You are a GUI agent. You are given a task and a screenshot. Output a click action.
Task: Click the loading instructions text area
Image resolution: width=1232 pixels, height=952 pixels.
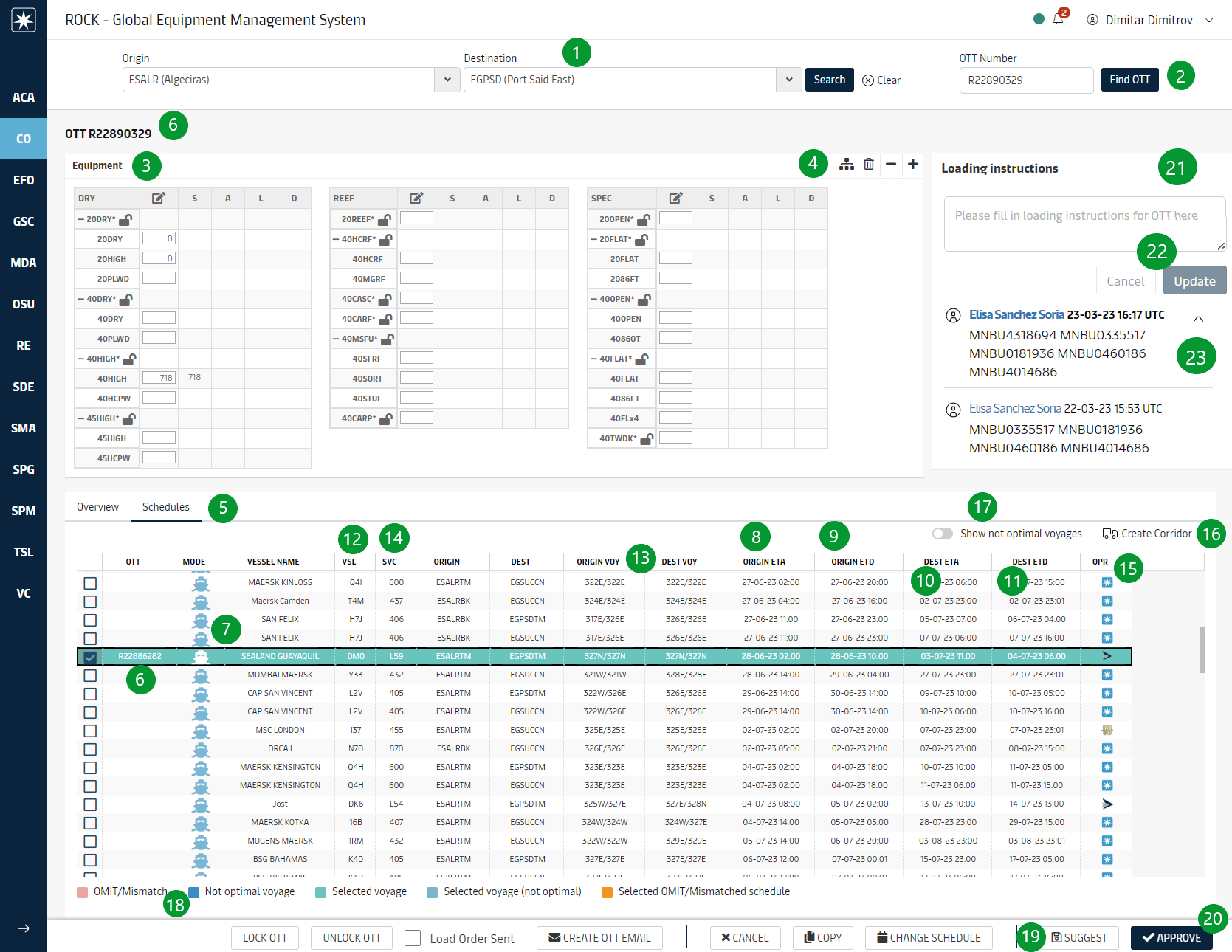tap(1083, 223)
